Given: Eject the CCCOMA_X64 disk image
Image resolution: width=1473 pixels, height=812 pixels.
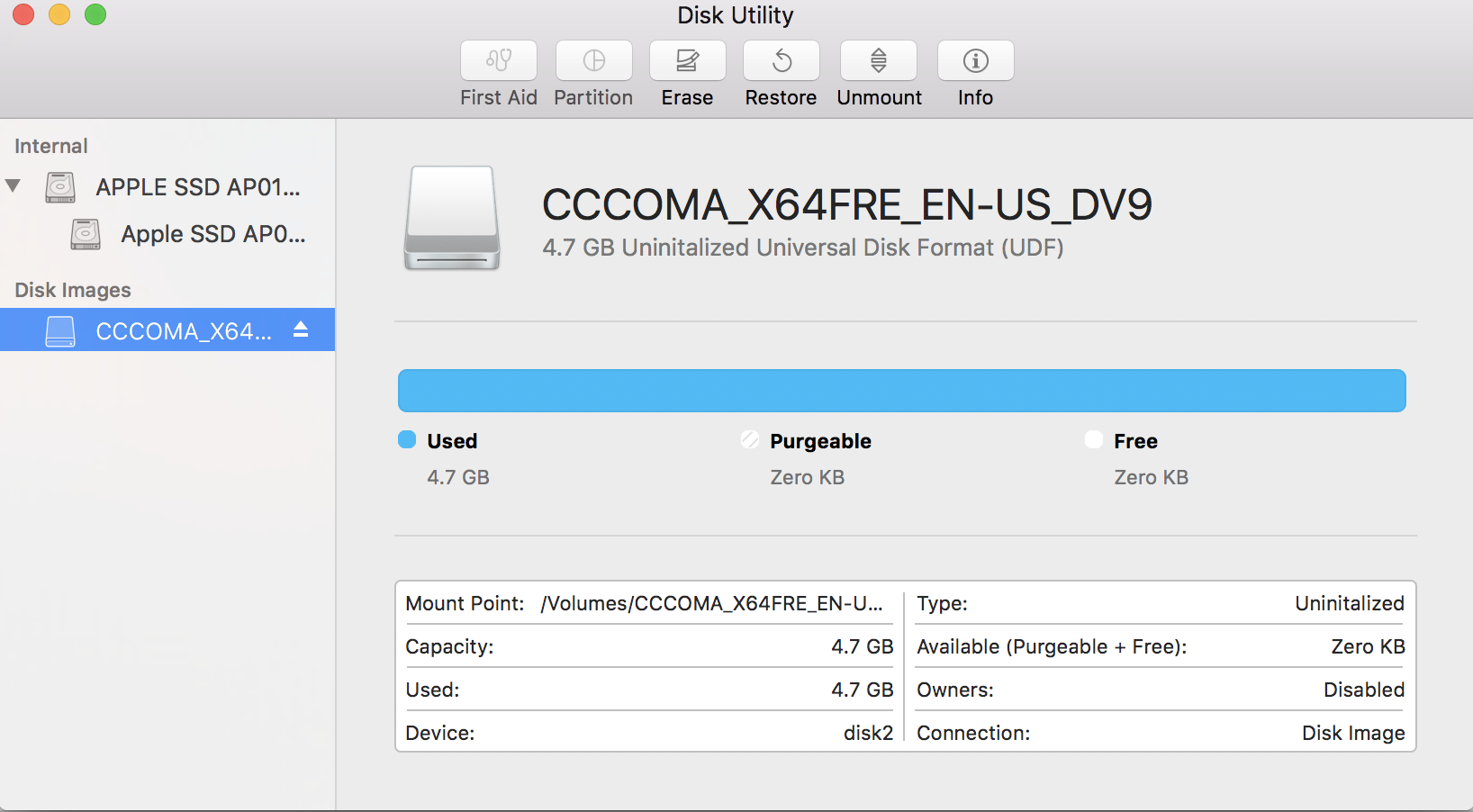Looking at the screenshot, I should (300, 330).
